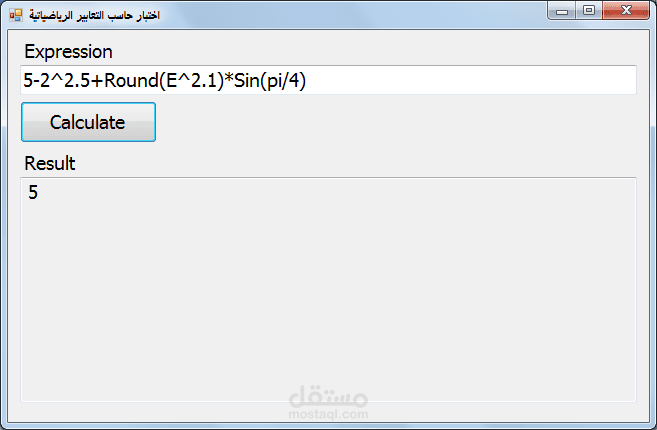Click the Result label
Screen dimensions: 657x430
[49, 163]
